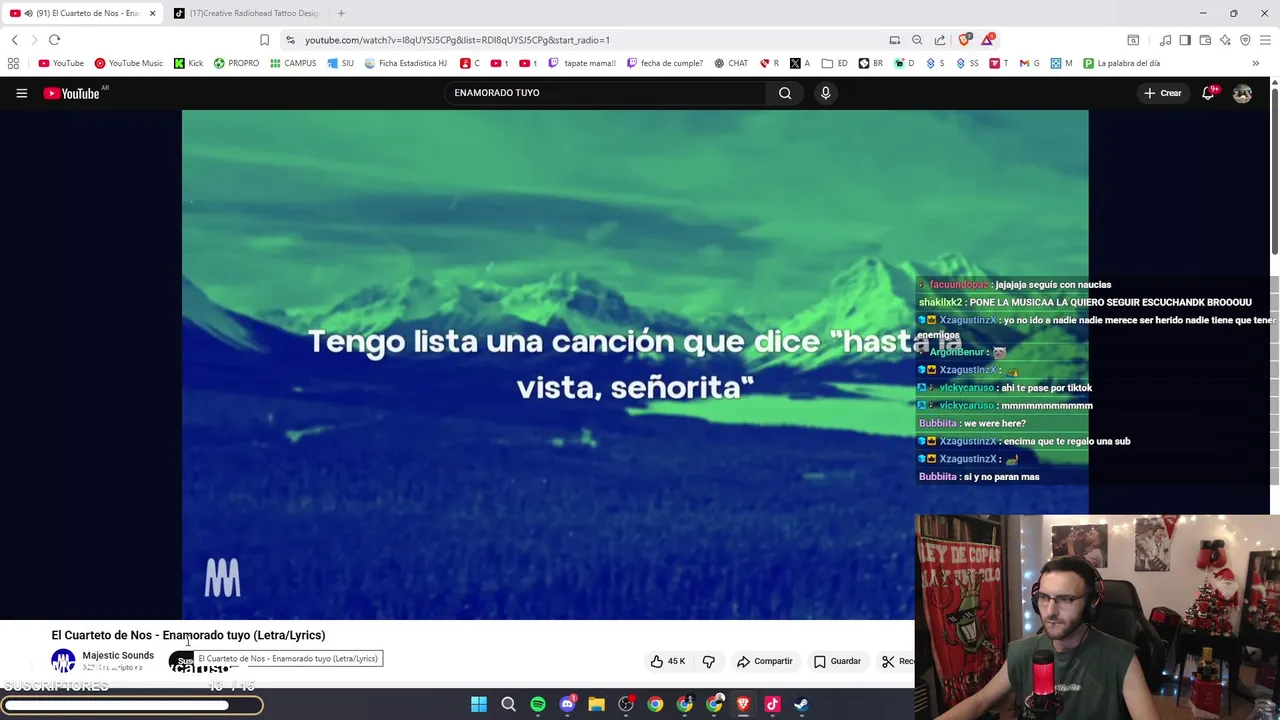The image size is (1280, 720).
Task: Switch to the Creative Radiohead Tattoo Design tab
Action: [x=246, y=13]
